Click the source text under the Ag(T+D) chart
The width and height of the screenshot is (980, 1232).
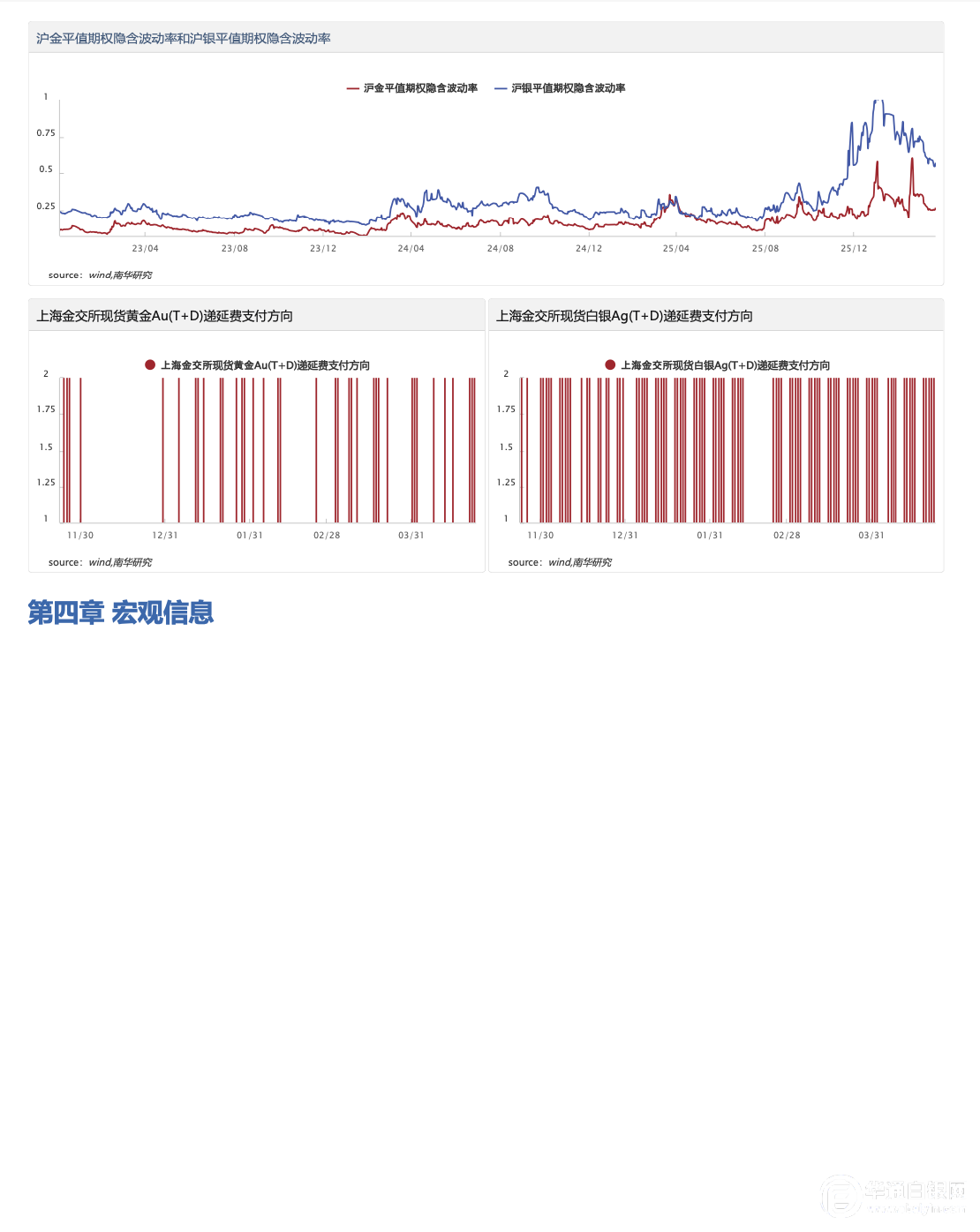[560, 562]
